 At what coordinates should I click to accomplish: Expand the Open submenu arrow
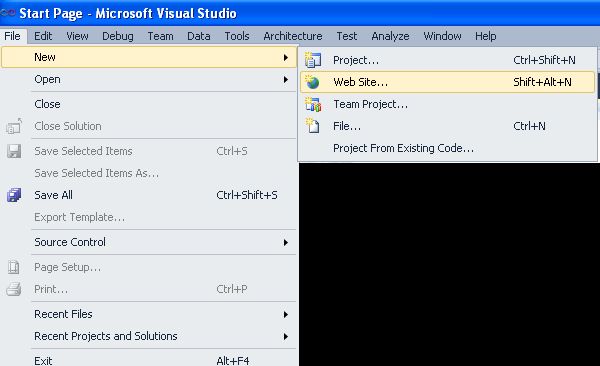285,79
